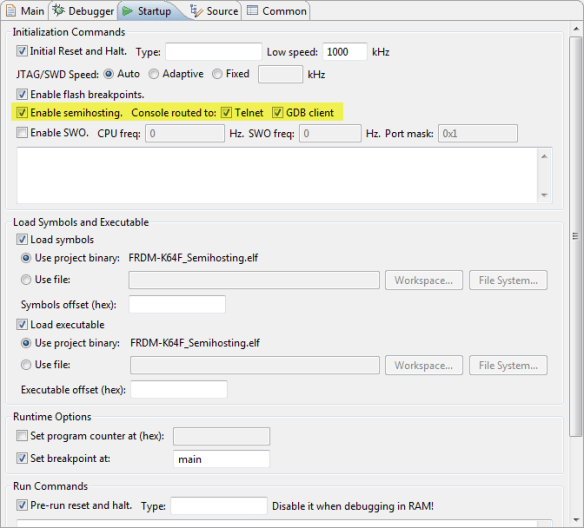Open the Source tab
The height and width of the screenshot is (528, 584).
pyautogui.click(x=214, y=11)
